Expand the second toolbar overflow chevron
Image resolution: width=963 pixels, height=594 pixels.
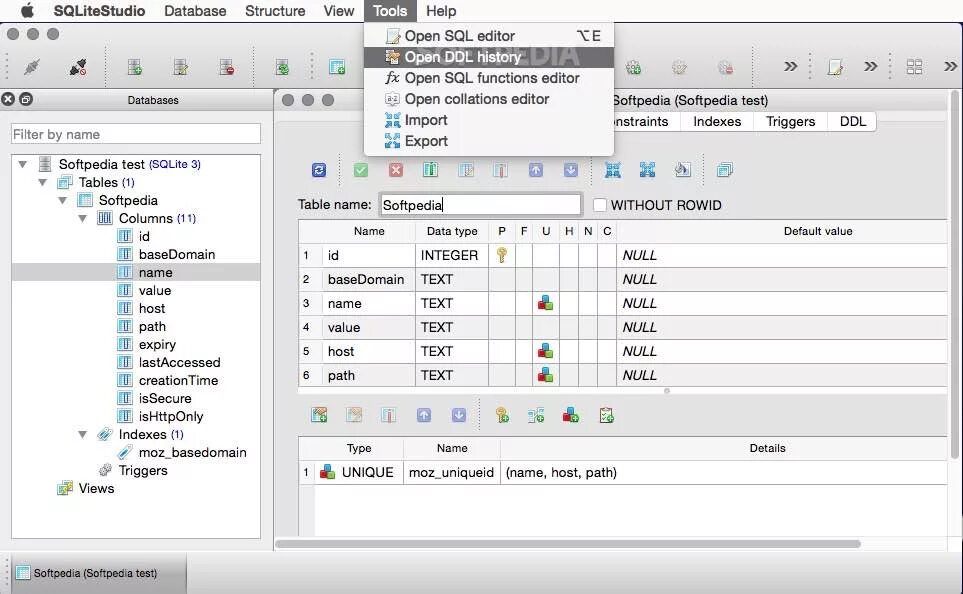[x=870, y=66]
